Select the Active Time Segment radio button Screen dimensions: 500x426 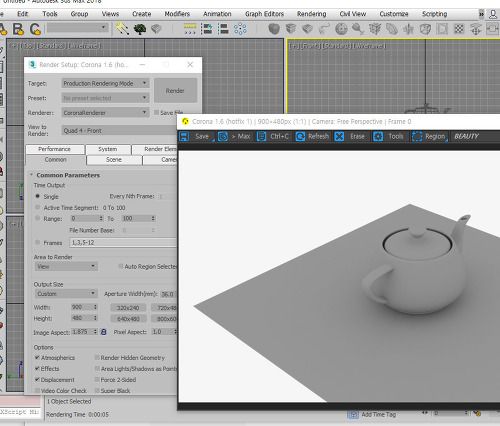coord(38,207)
